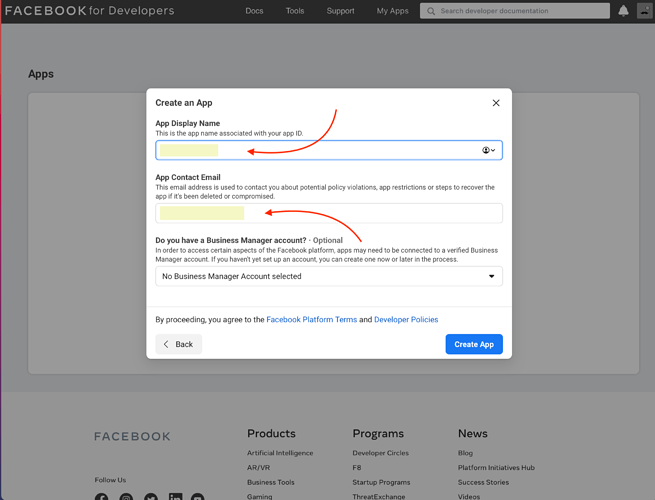Open Platform Initiatives Hub footer link
Viewport: 655px width, 500px height.
point(496,468)
